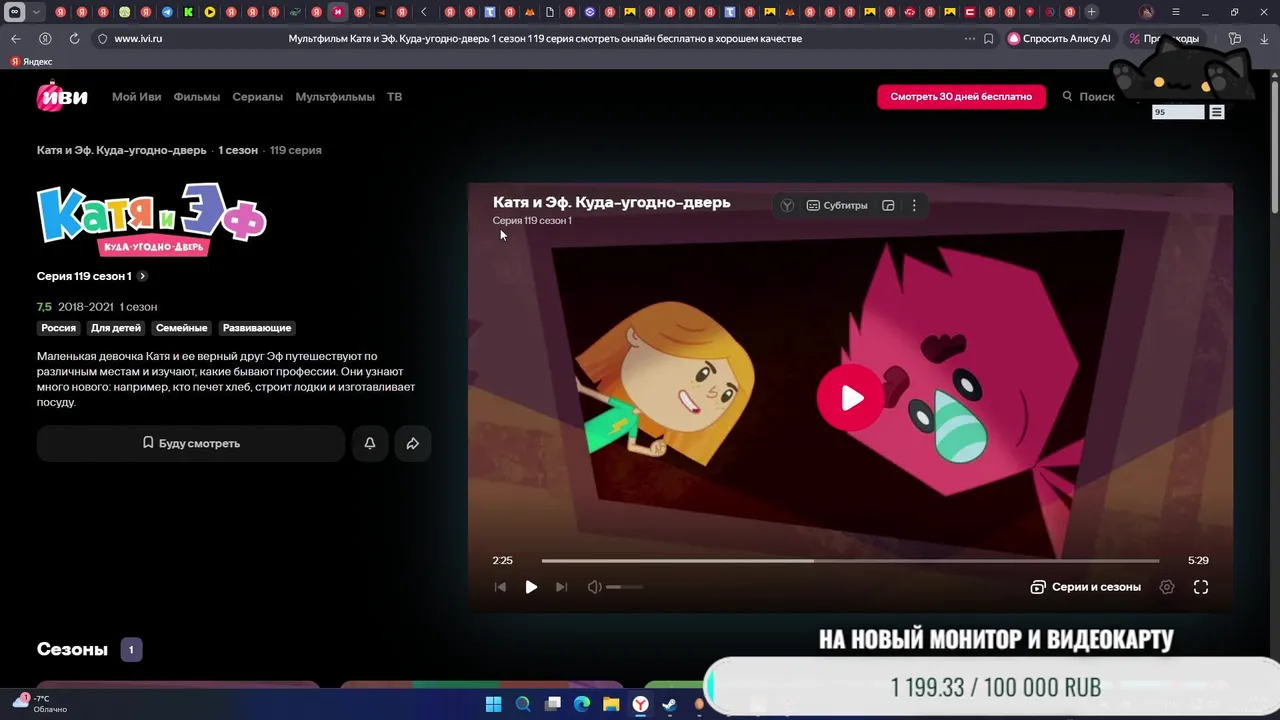
Task: Launch Microsoft Edge from the taskbar
Action: coord(582,705)
